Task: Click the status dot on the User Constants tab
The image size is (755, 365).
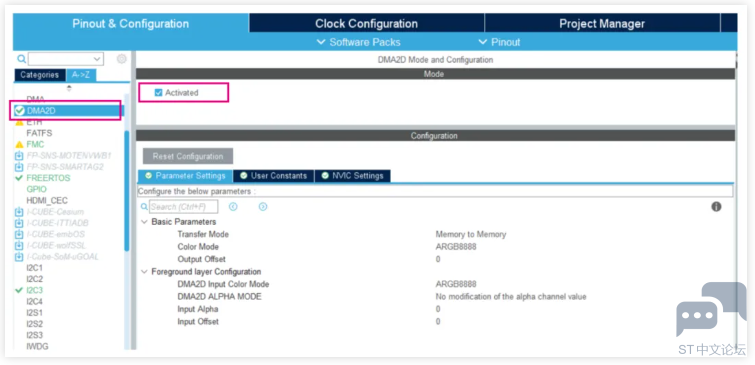Action: point(244,176)
